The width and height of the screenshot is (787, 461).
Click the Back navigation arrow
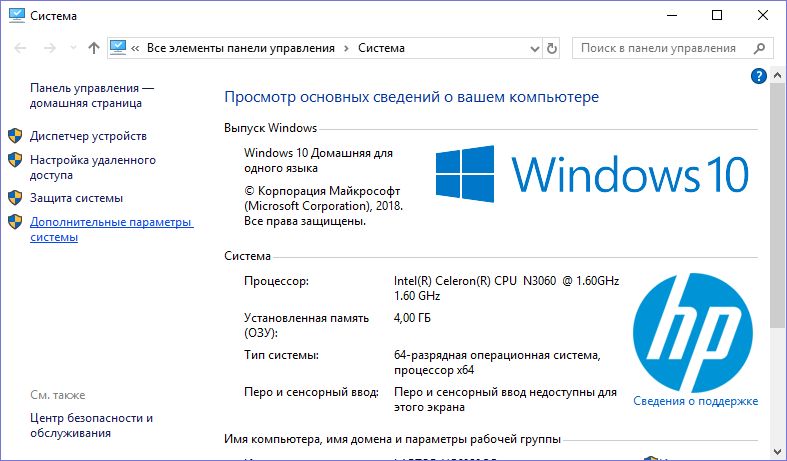(x=20, y=48)
